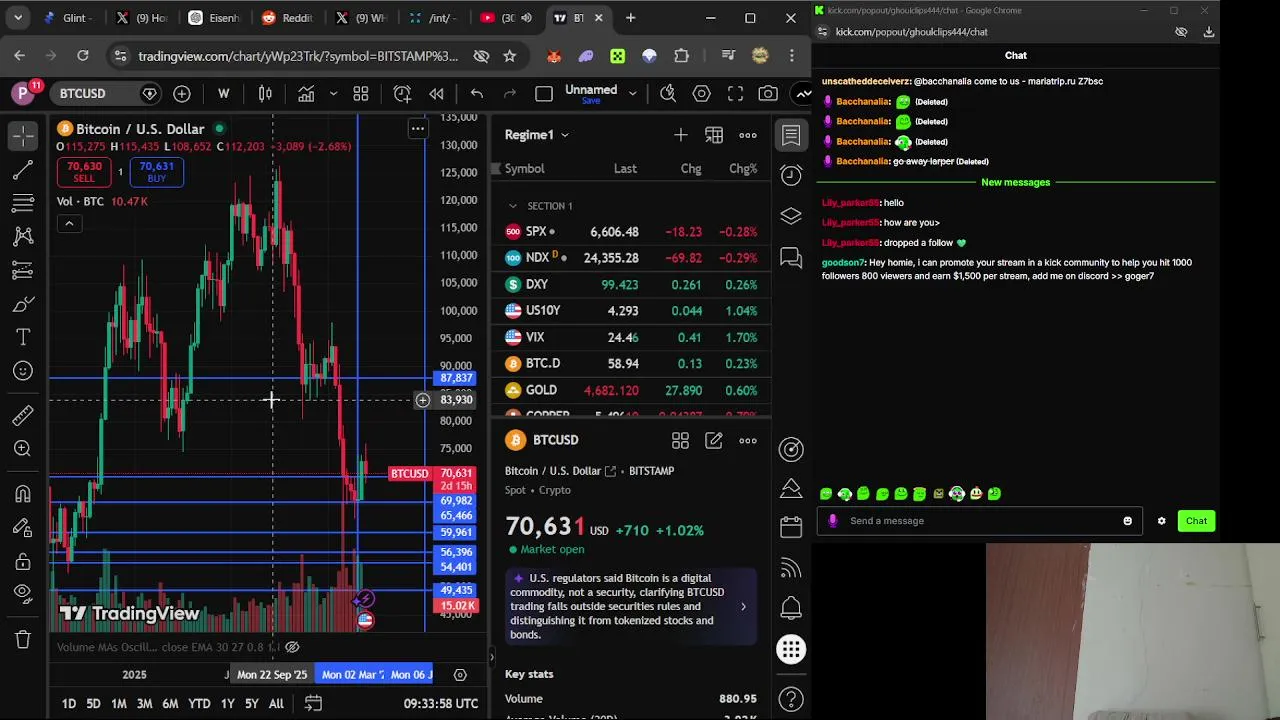
Task: Open quick search in toolbar
Action: pyautogui.click(x=668, y=93)
